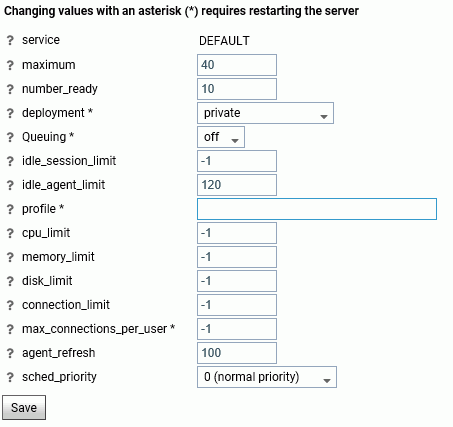Click the sched_priority help question mark
The height and width of the screenshot is (427, 453).
pyautogui.click(x=10, y=377)
